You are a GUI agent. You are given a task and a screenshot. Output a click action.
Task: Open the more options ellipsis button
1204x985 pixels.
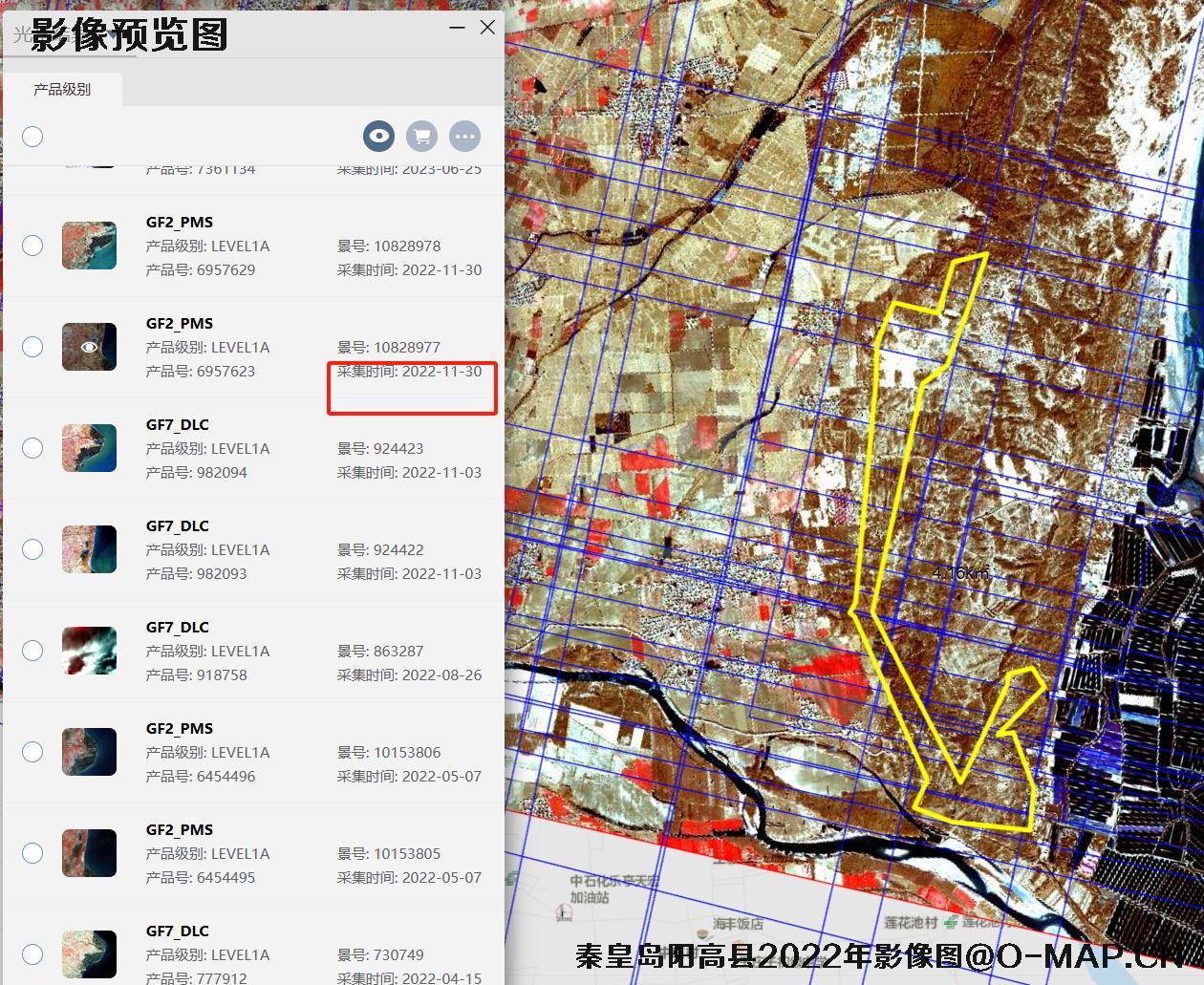pyautogui.click(x=465, y=136)
